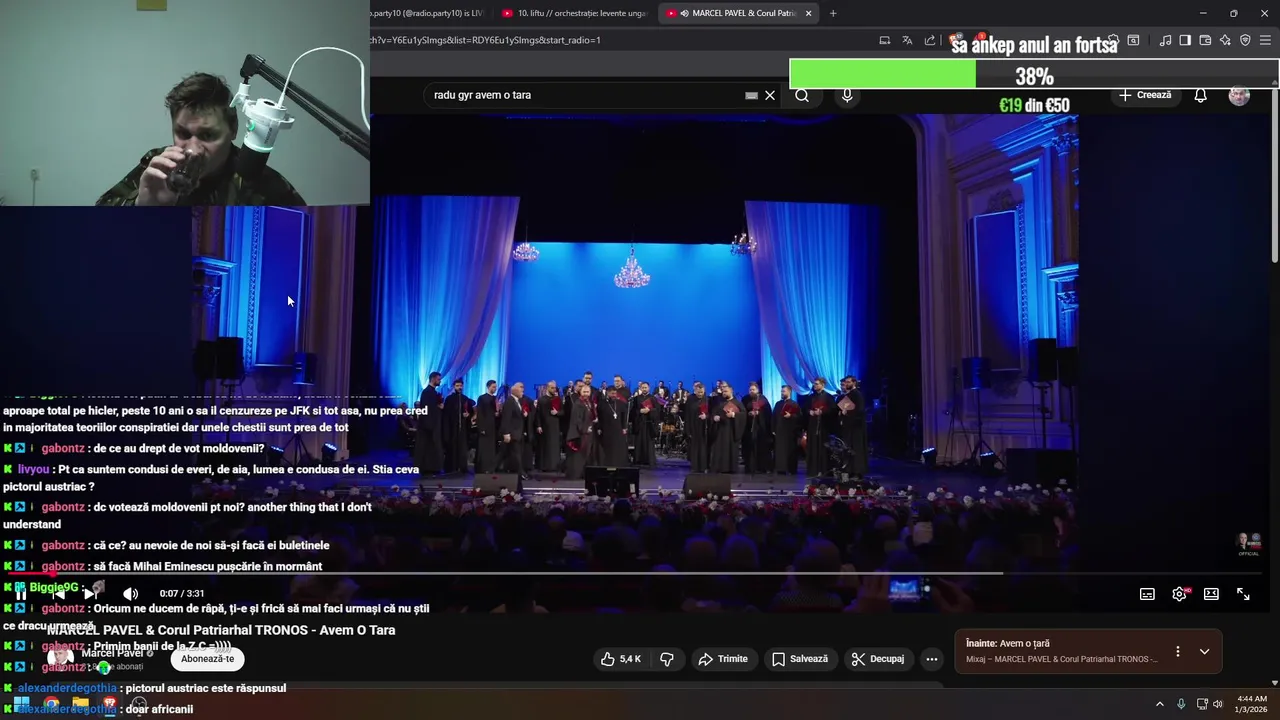This screenshot has height=720, width=1280.
Task: Enter fullscreen mode on the player
Action: 1243,594
